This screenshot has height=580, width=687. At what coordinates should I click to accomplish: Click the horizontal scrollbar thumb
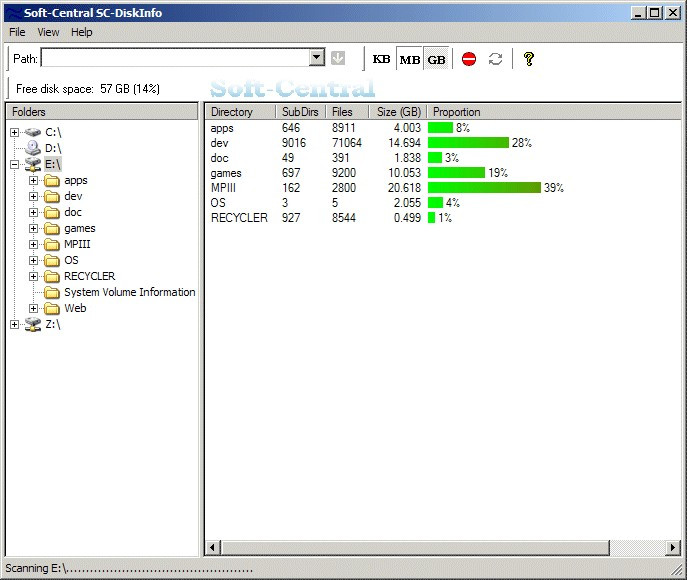(x=415, y=548)
